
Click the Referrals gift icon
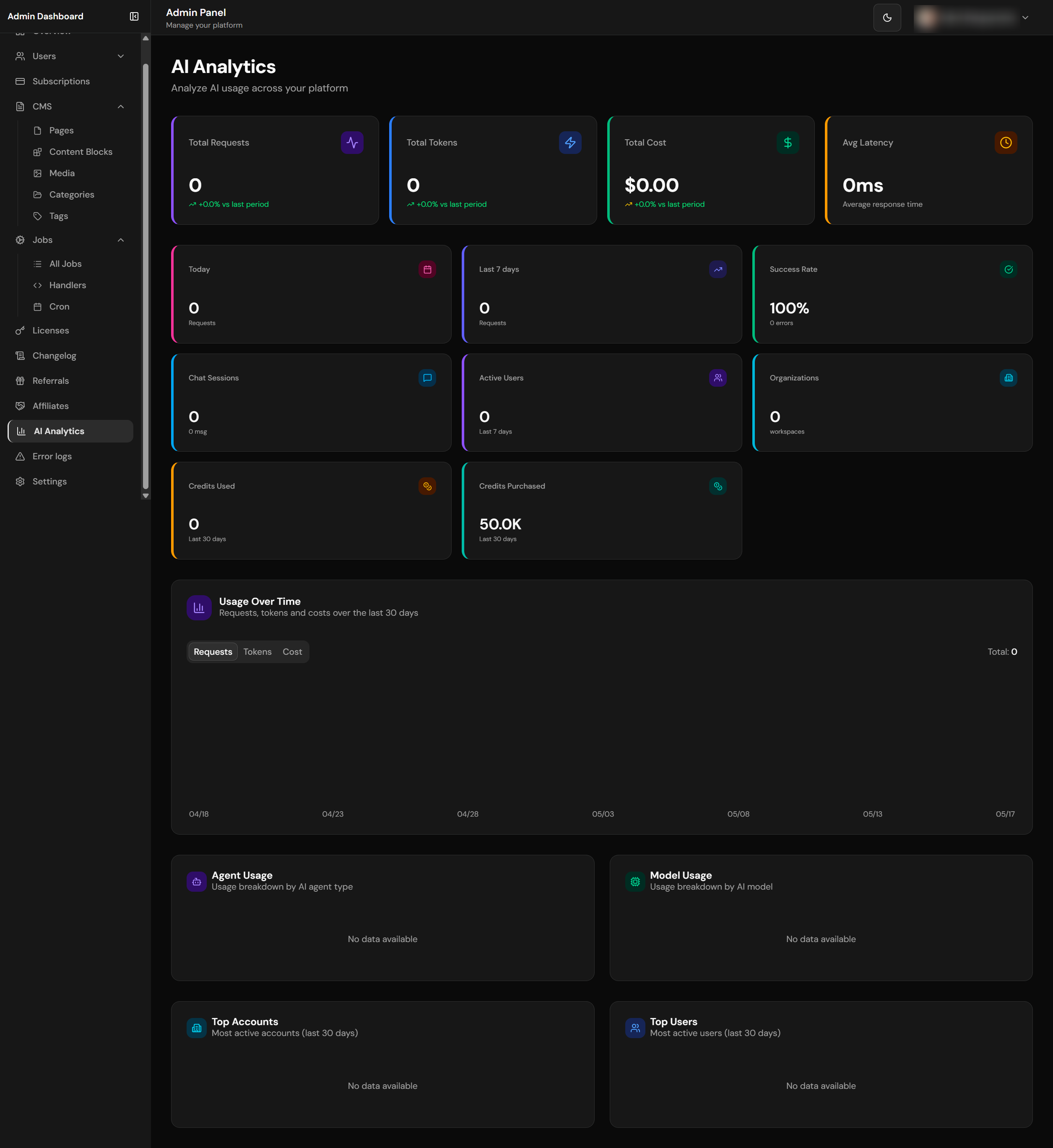point(20,381)
